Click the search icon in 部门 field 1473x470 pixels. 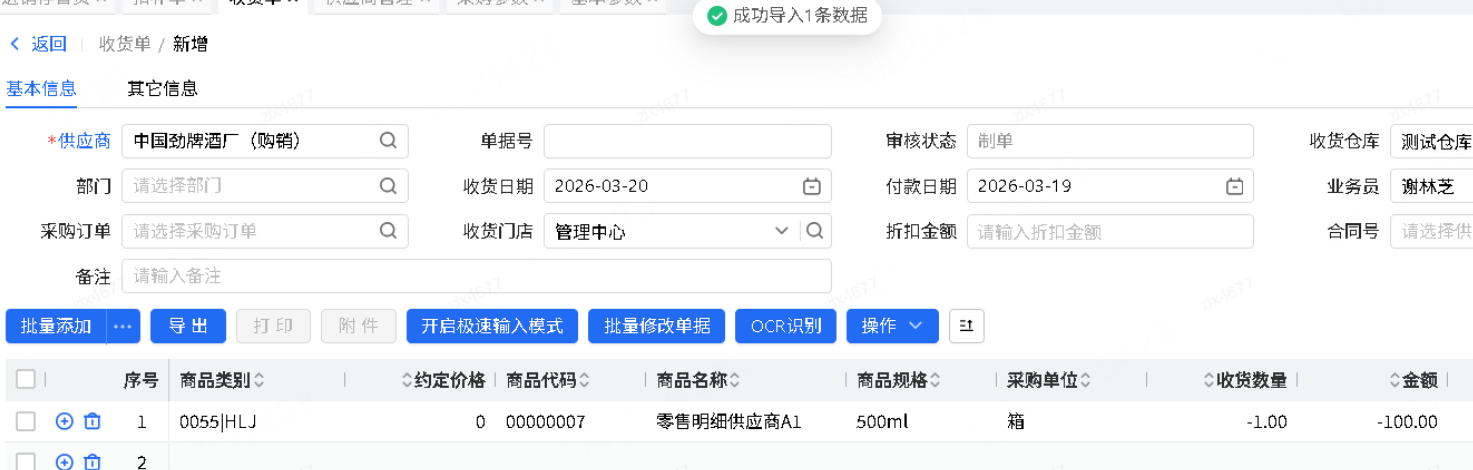pyautogui.click(x=388, y=186)
